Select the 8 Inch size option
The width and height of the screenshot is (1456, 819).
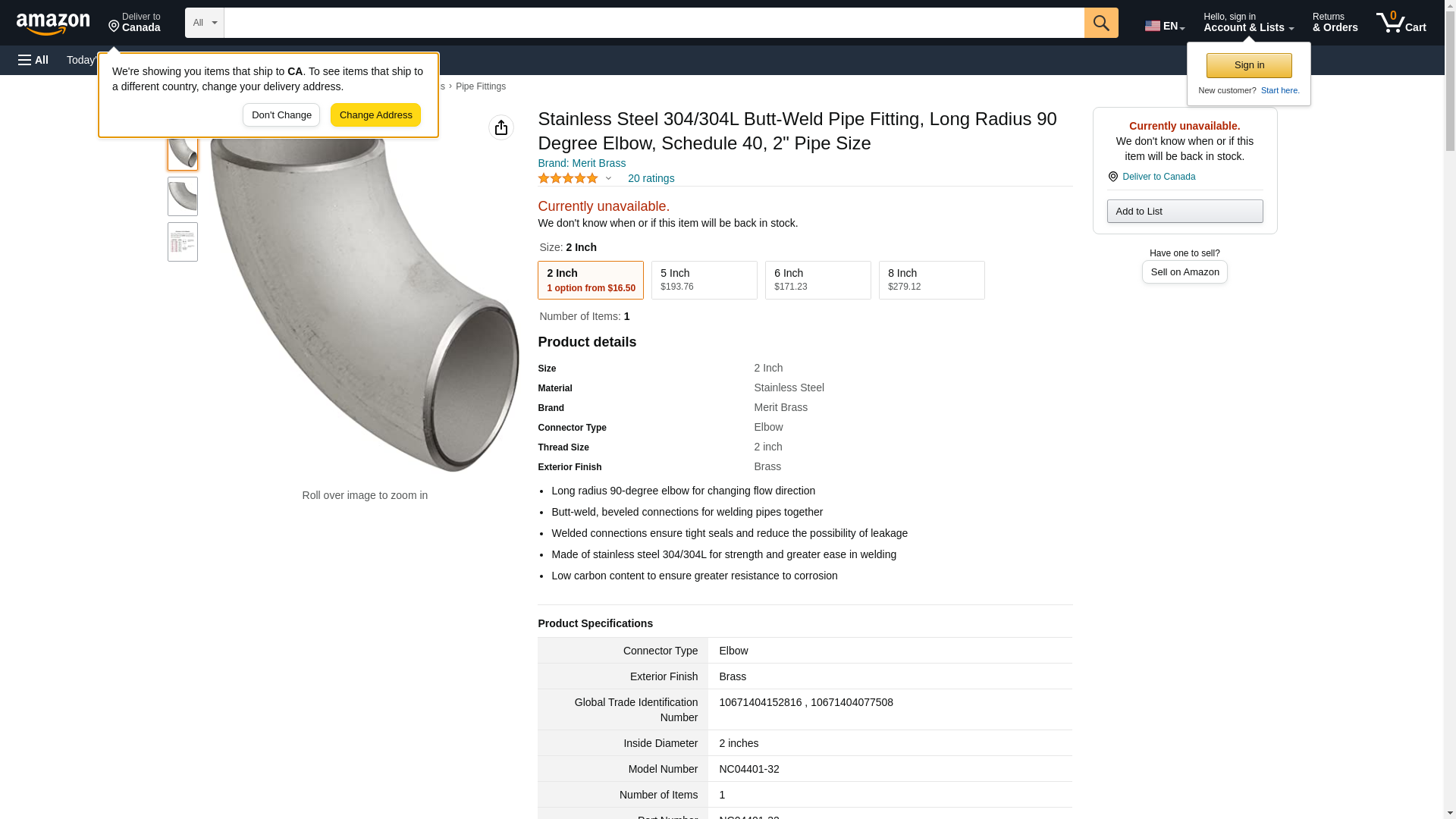point(931,280)
